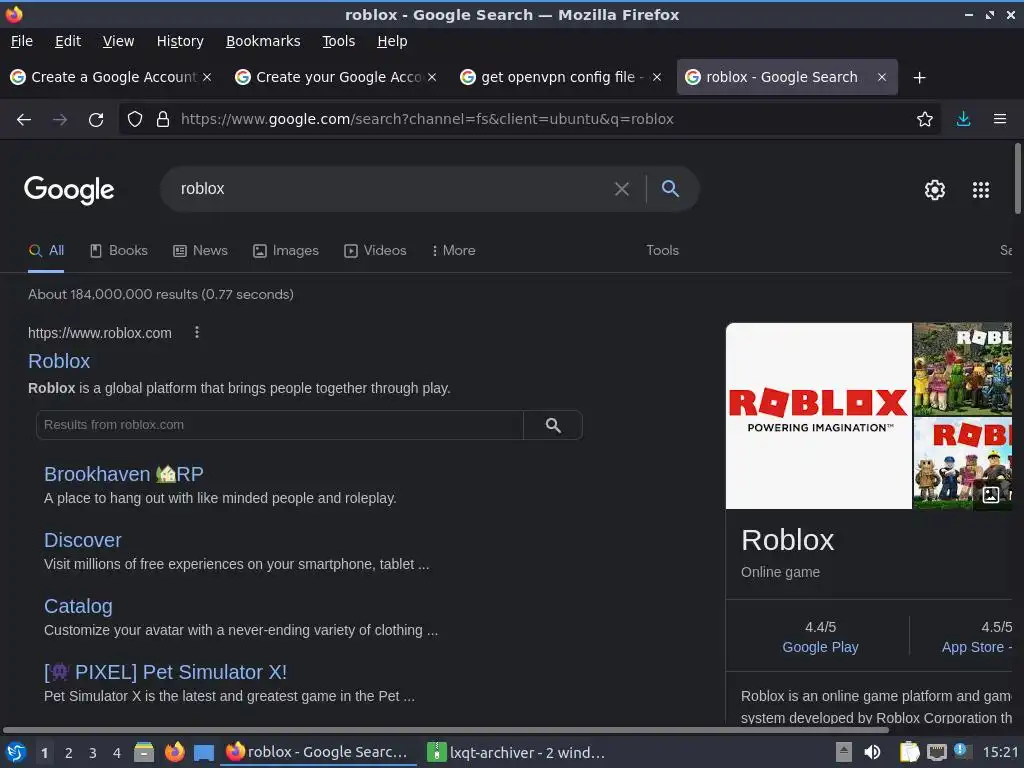1024x768 pixels.
Task: Open the Google Play rating link
Action: pyautogui.click(x=820, y=647)
